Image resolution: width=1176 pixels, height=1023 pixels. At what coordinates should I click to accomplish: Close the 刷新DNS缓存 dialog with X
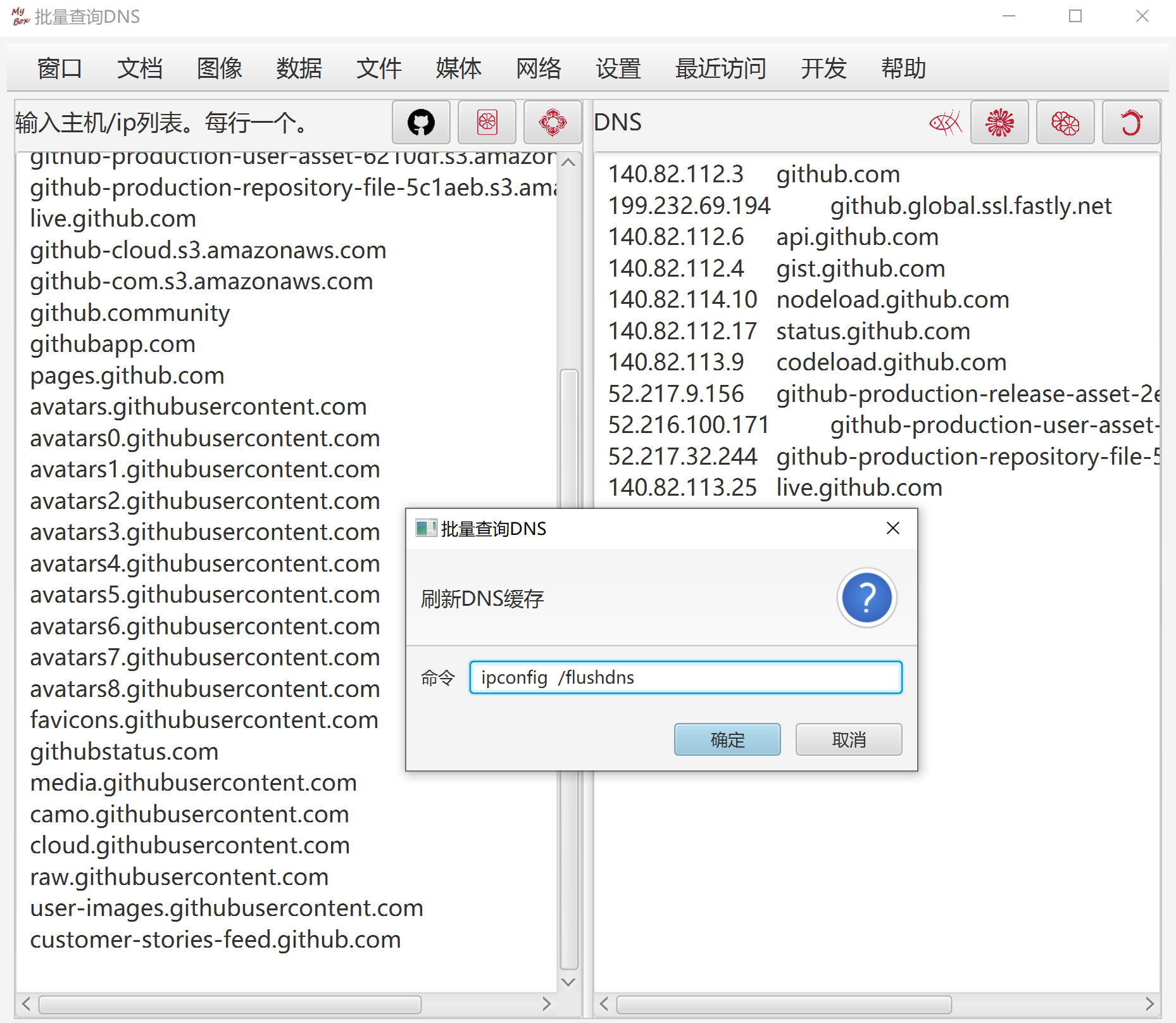click(x=892, y=528)
